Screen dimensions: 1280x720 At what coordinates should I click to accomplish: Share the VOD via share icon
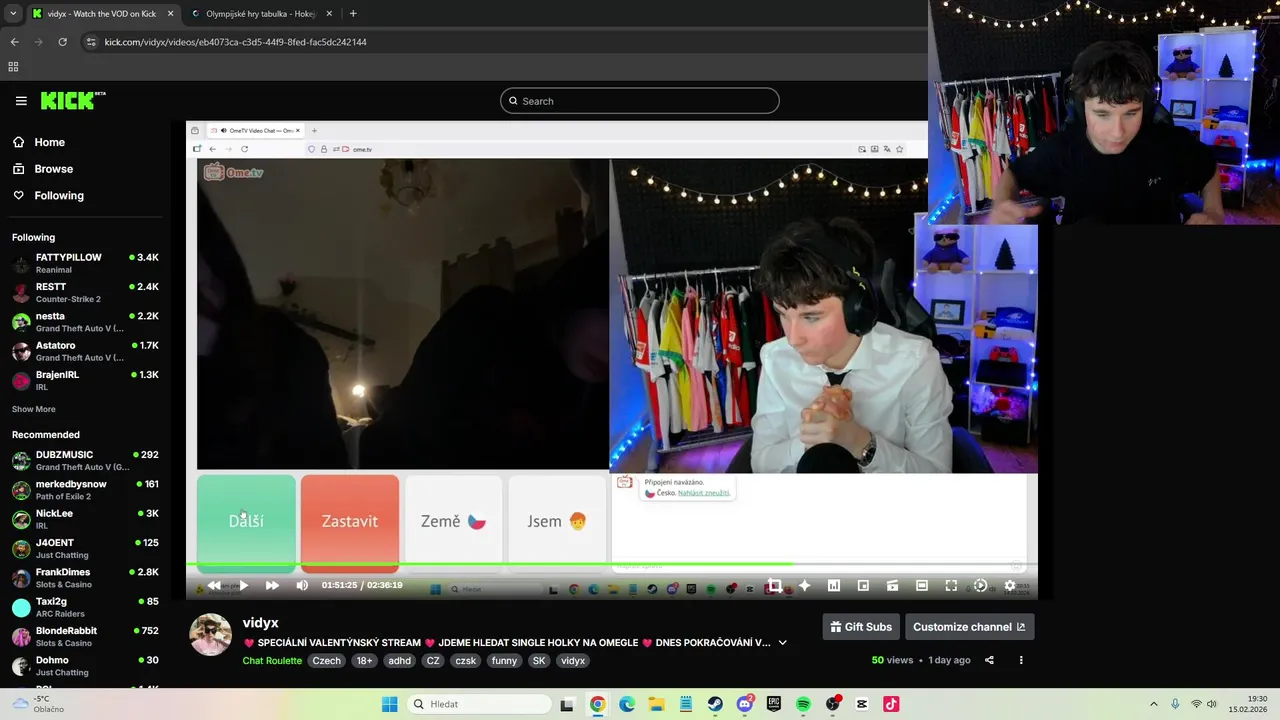pyautogui.click(x=989, y=660)
